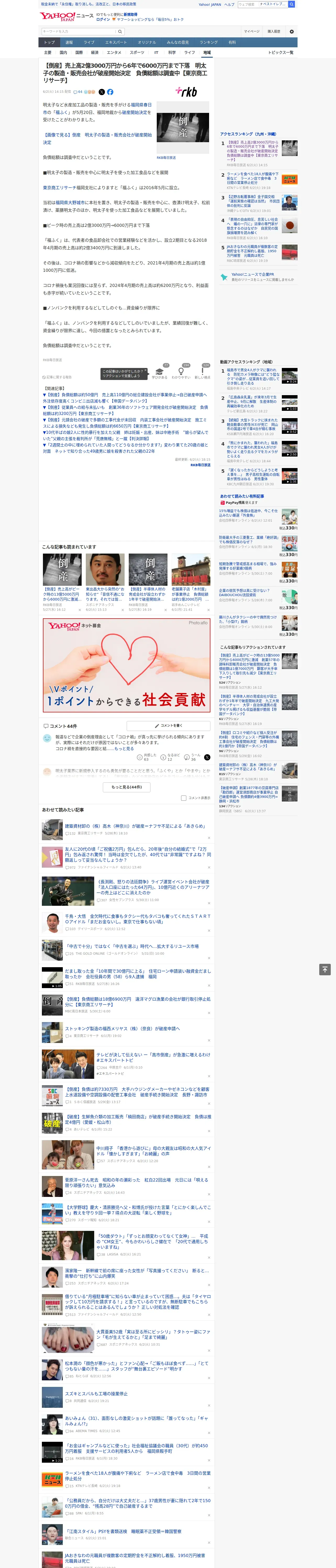Click into the keyword search field
The image size is (336, 1568).
[79, 32]
